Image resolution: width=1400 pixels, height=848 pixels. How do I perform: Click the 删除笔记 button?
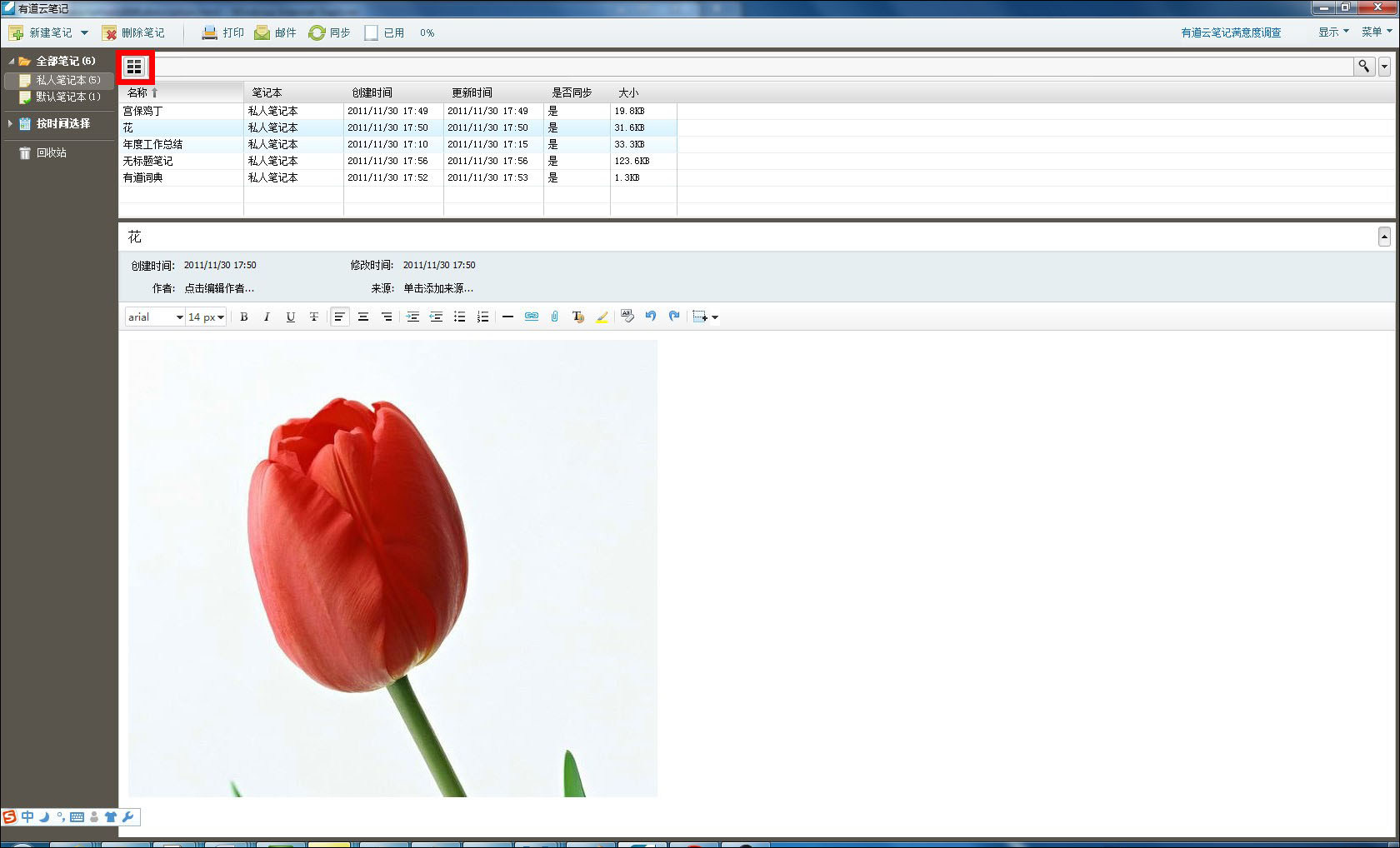133,32
